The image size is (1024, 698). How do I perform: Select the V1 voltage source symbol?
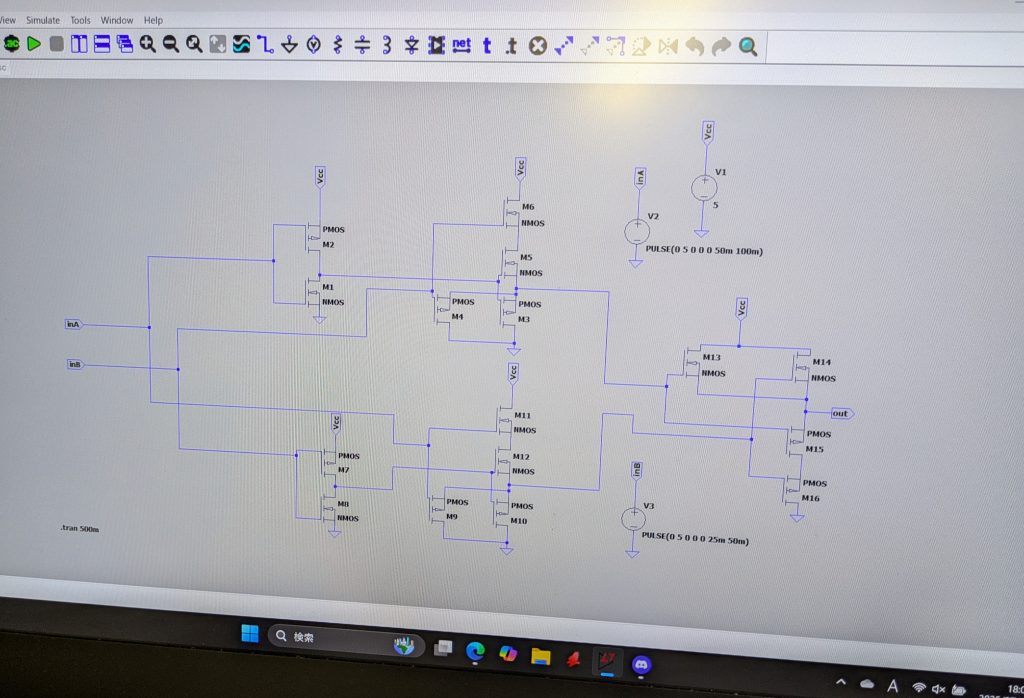point(704,188)
